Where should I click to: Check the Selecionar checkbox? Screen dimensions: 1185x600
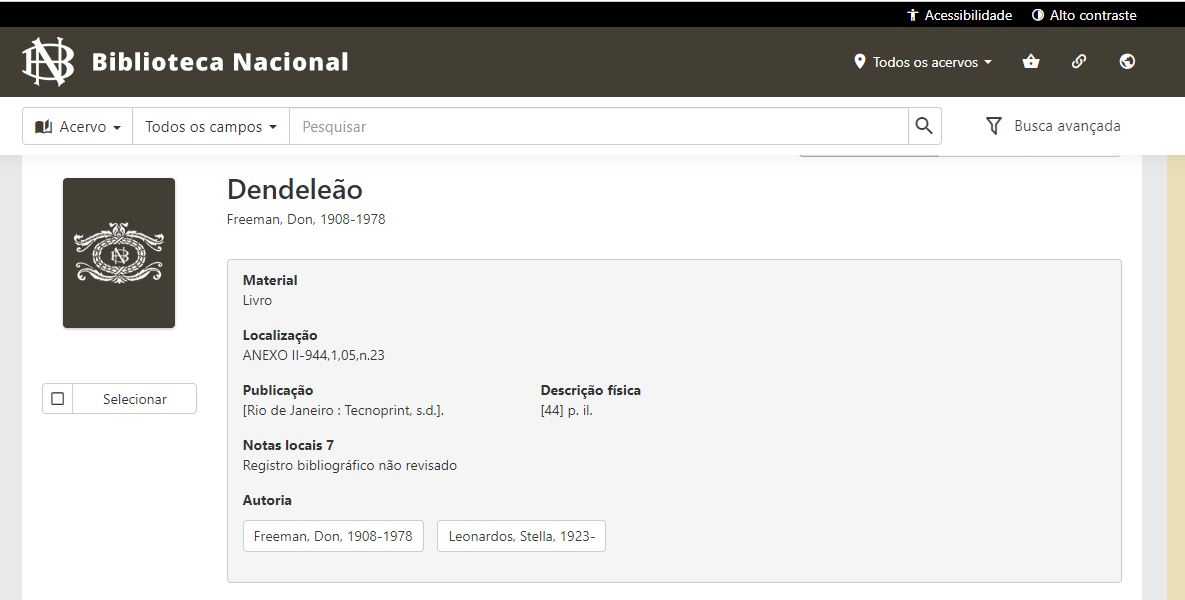pos(58,399)
